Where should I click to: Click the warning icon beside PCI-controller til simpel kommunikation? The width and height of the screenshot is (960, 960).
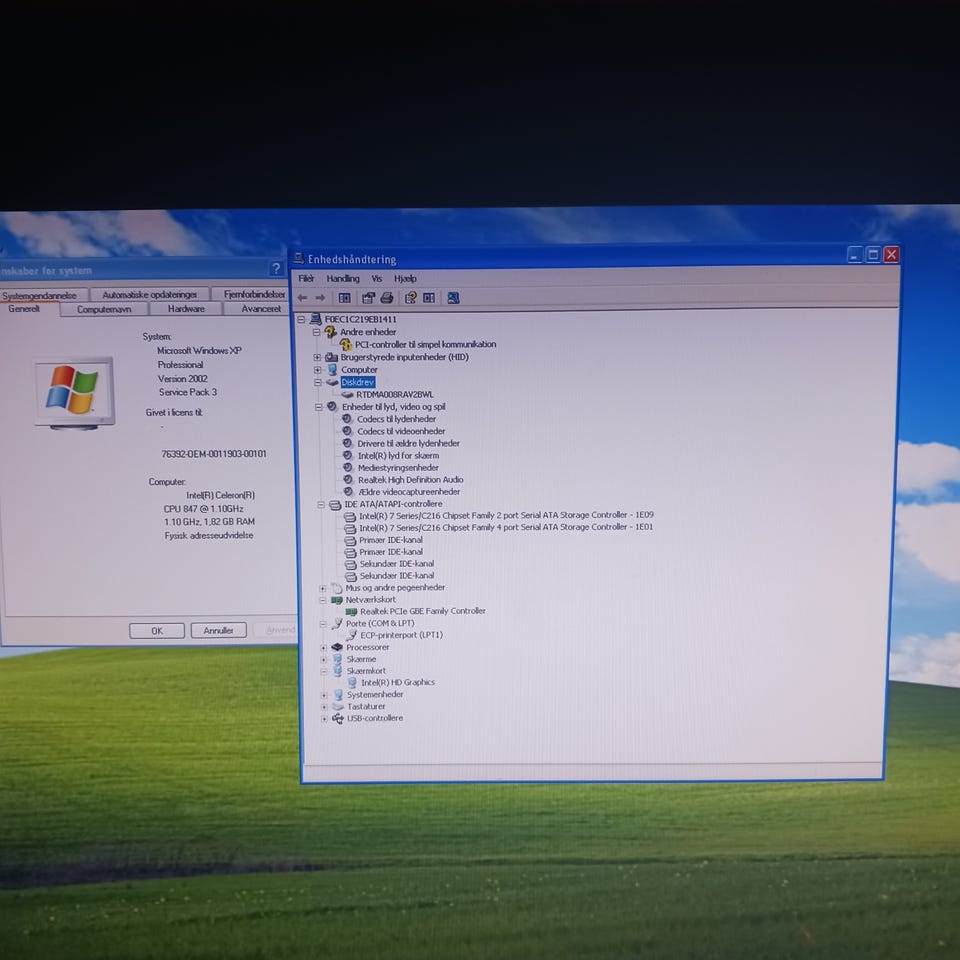click(346, 345)
